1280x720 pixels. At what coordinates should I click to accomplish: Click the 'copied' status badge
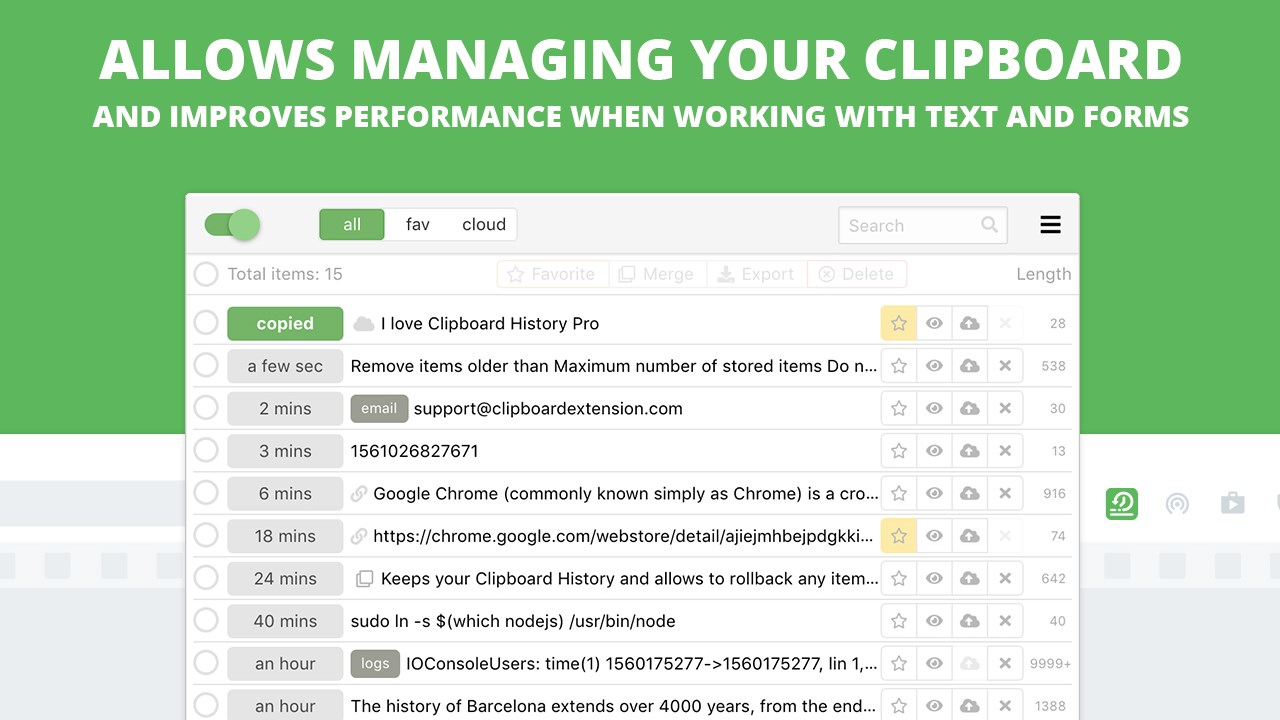point(285,323)
